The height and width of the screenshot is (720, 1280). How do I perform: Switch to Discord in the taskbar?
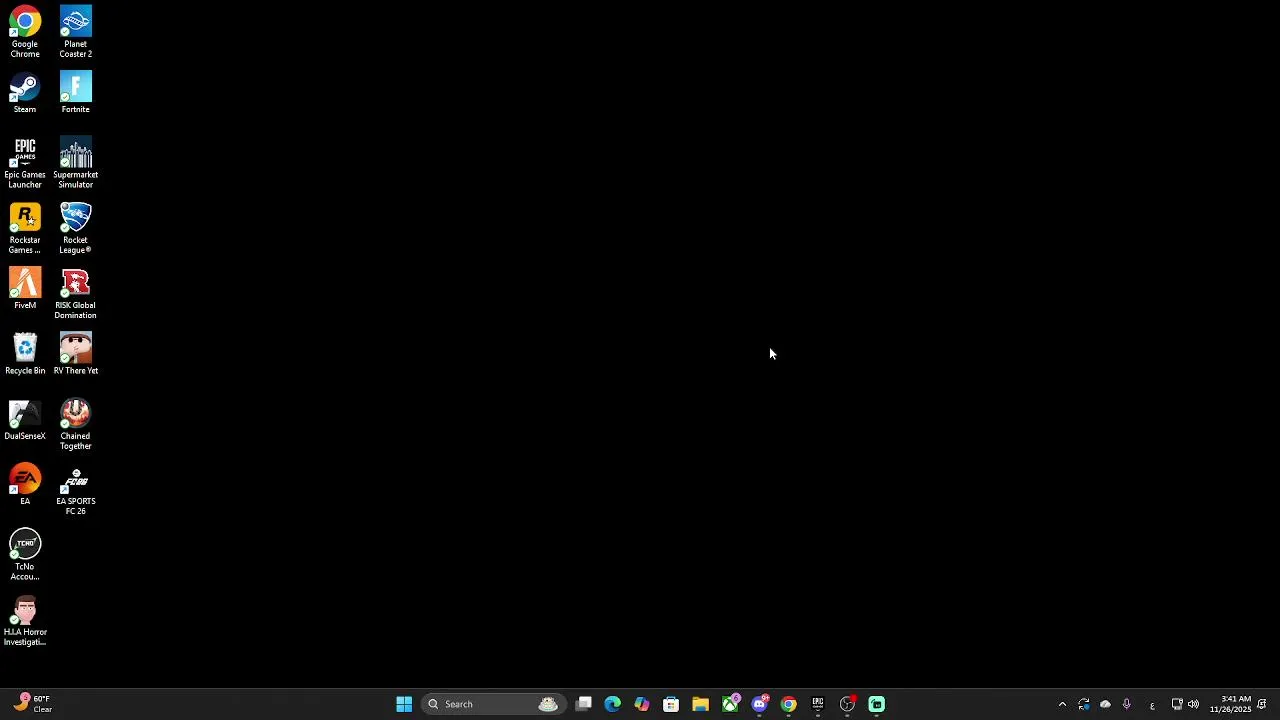click(759, 704)
